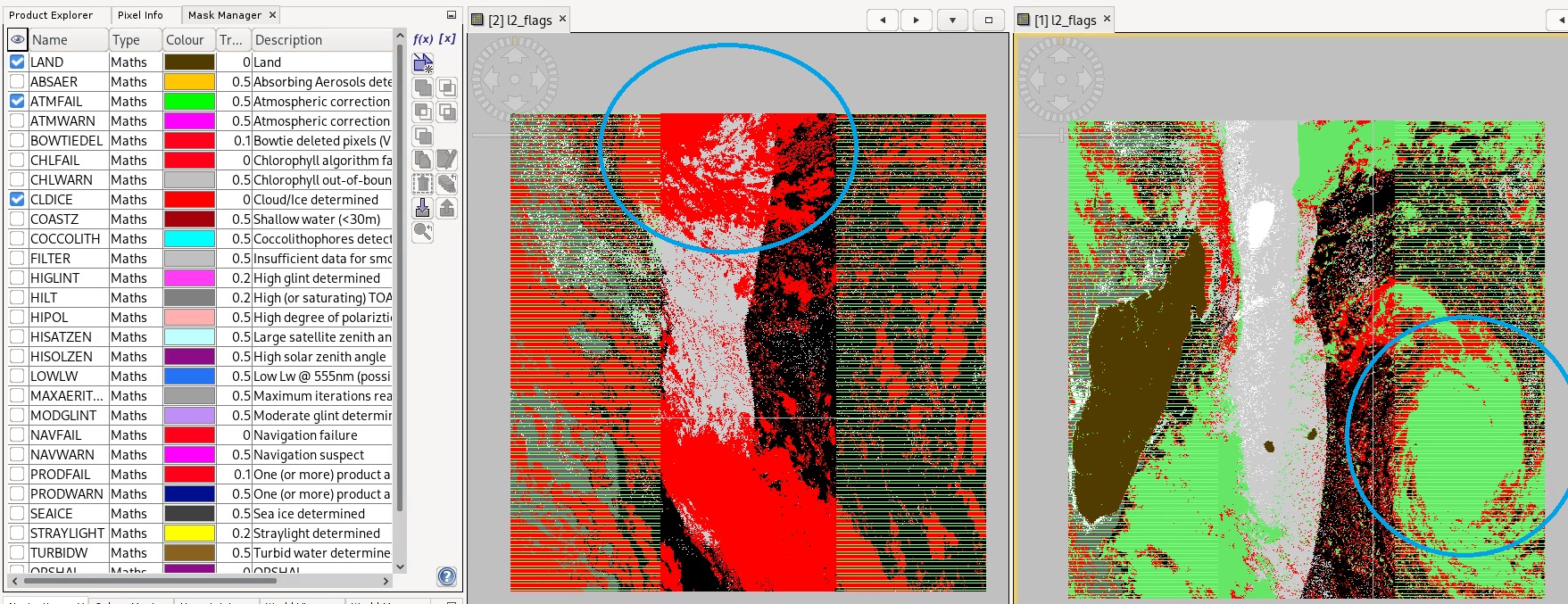This screenshot has height=604, width=1568.
Task: Enable the HIGLINT mask checkbox
Action: click(17, 278)
